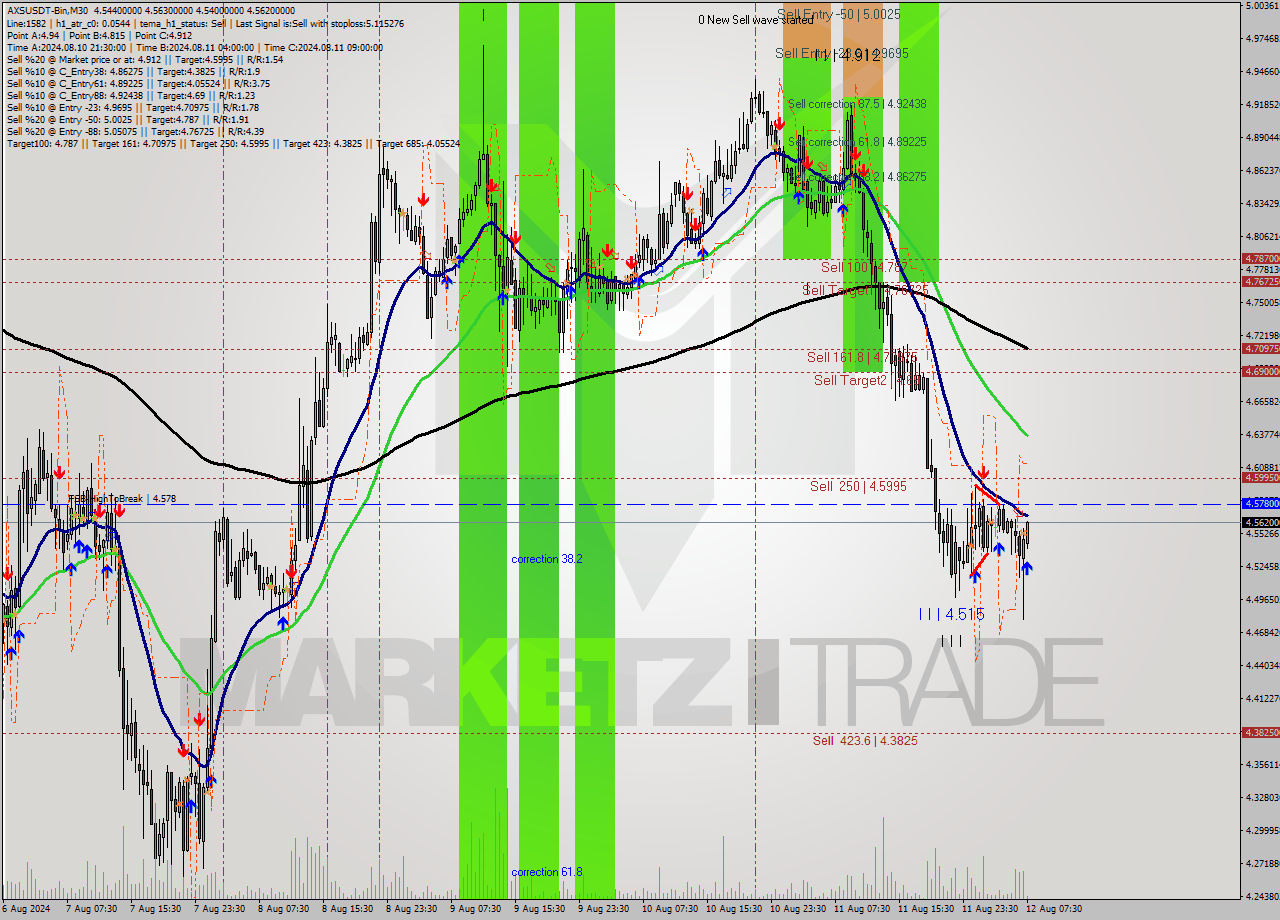Click the '9 Aug 23:30' time axis label
The image size is (1280, 920).
[604, 909]
